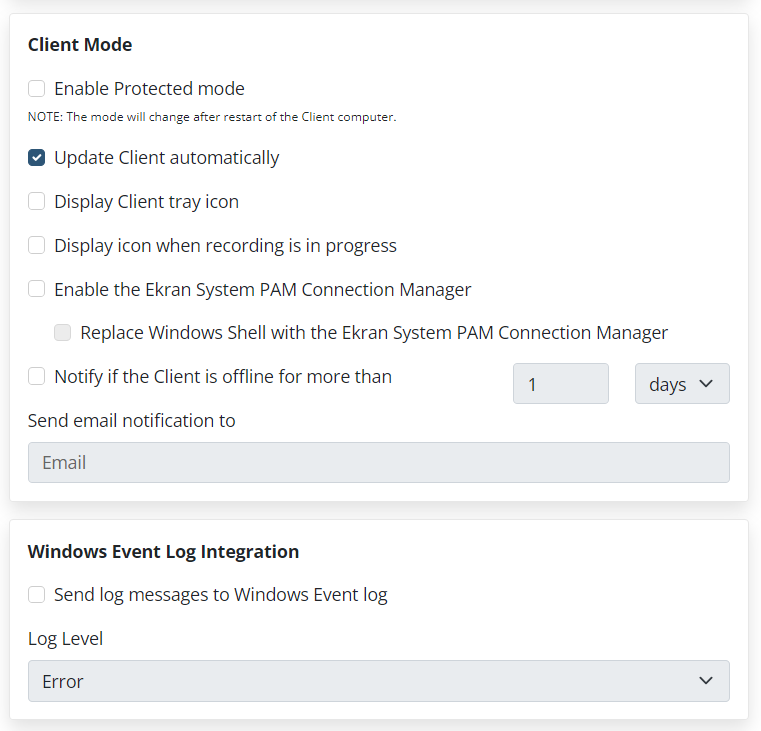Image resolution: width=761 pixels, height=731 pixels.
Task: Click the Windows Event Log Integration heading
Action: click(x=163, y=552)
